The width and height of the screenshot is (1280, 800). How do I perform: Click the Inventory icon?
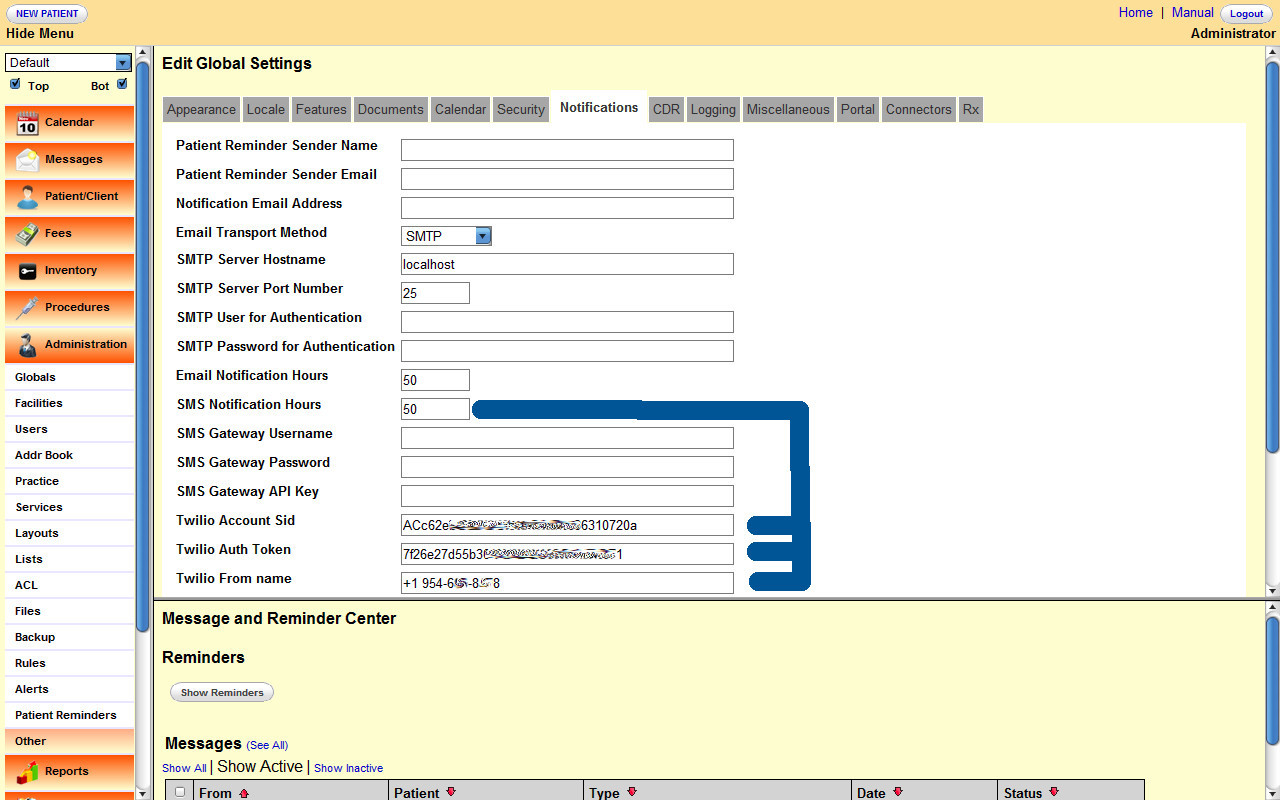pos(27,271)
